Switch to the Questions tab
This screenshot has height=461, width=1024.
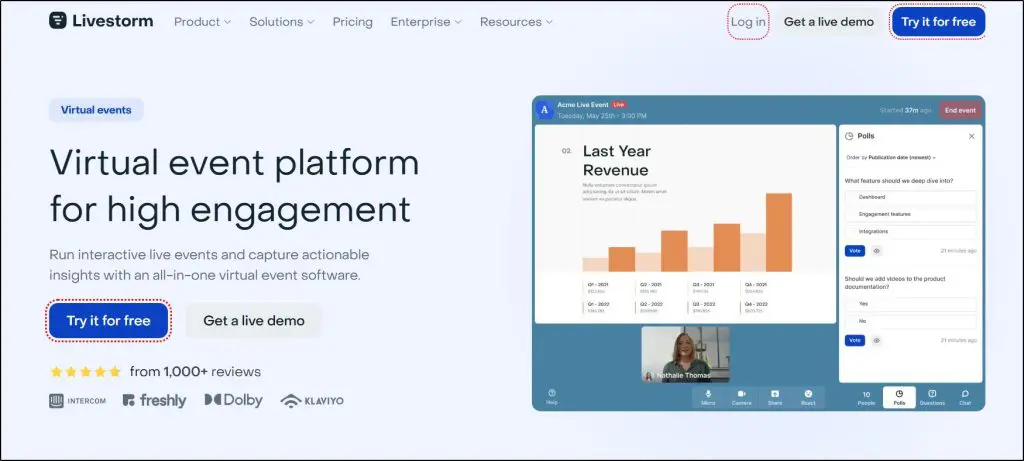coord(932,397)
